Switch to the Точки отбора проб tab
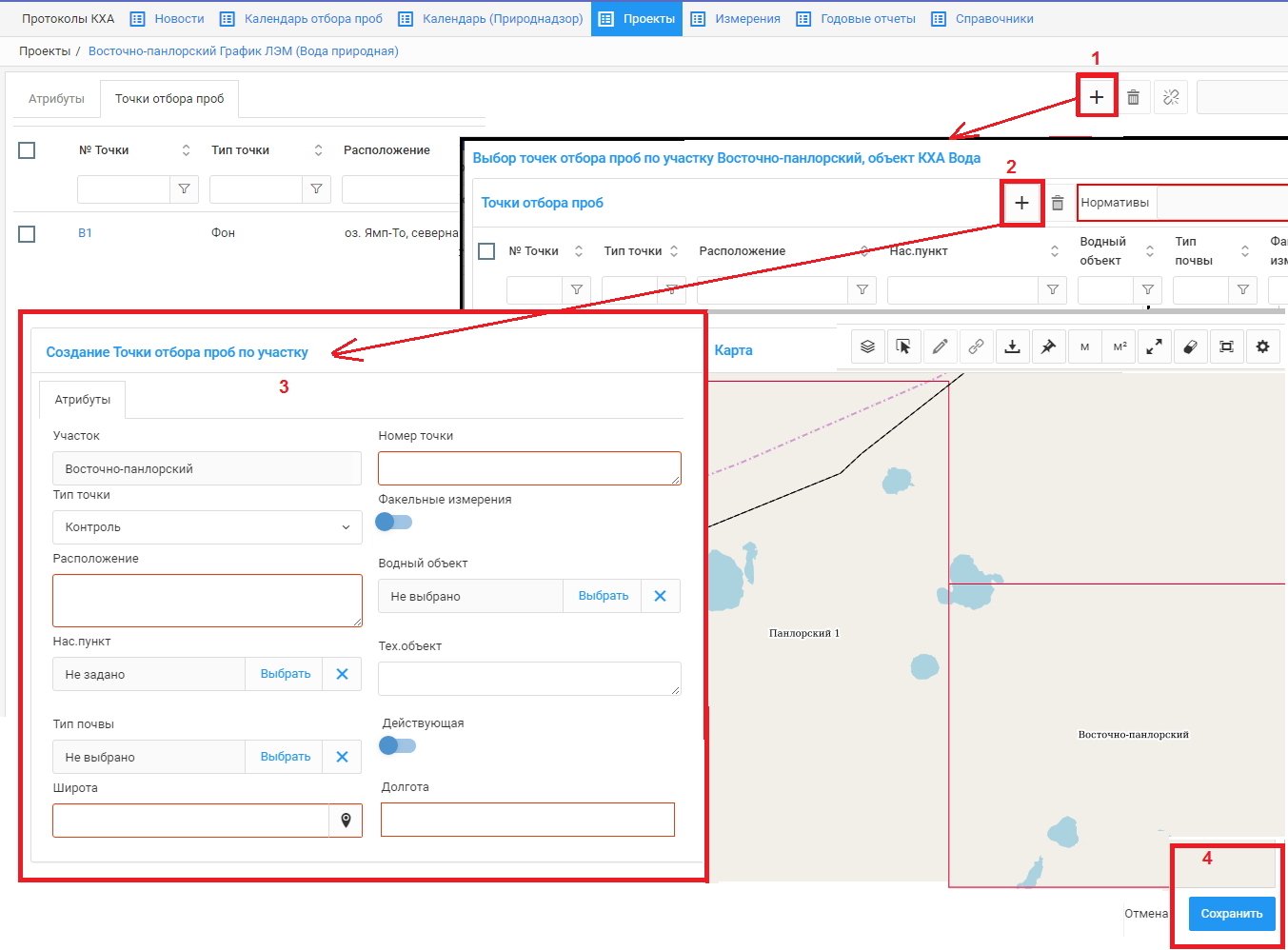The image size is (1288, 950). pyautogui.click(x=169, y=99)
